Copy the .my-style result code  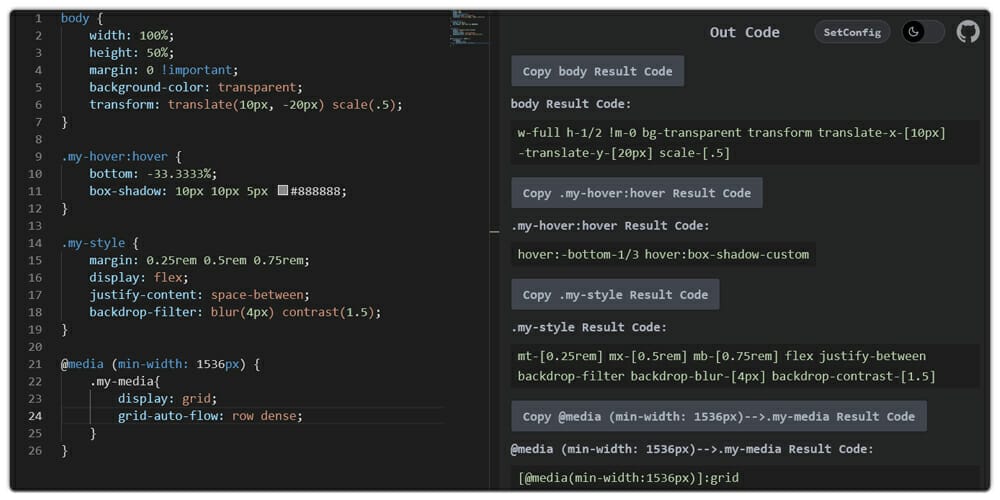click(x=615, y=295)
